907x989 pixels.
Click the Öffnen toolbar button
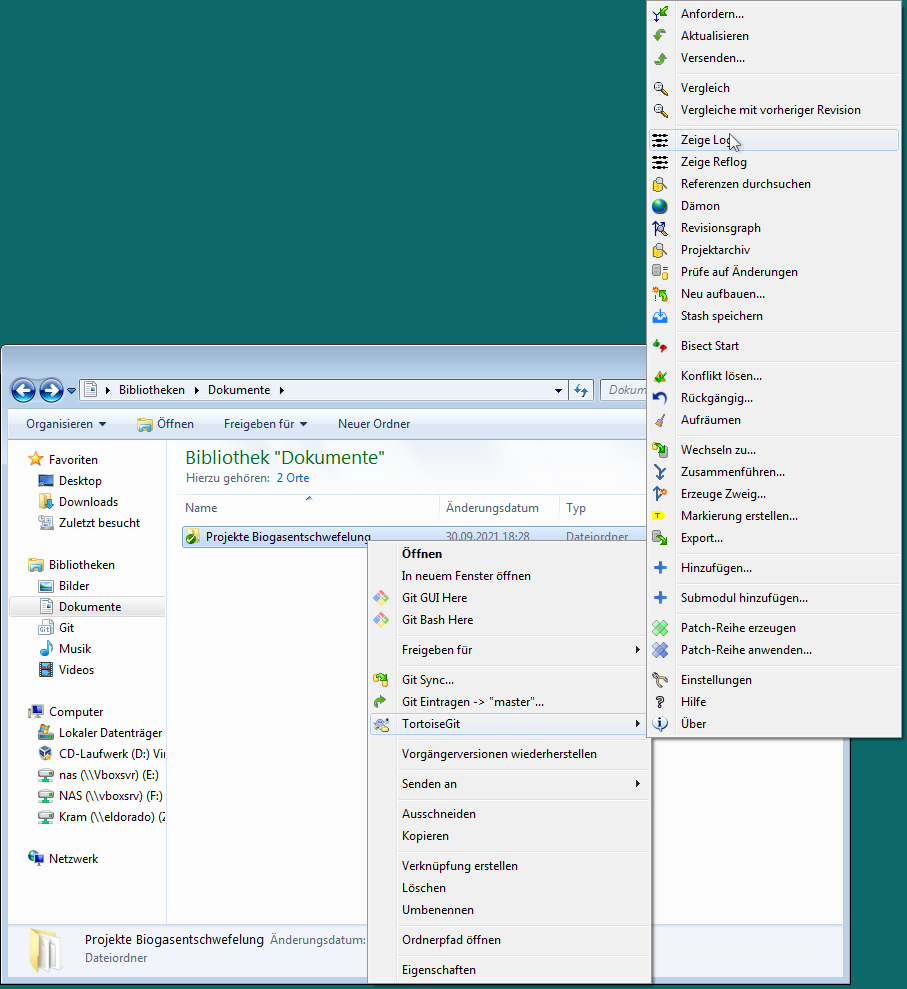(x=166, y=424)
